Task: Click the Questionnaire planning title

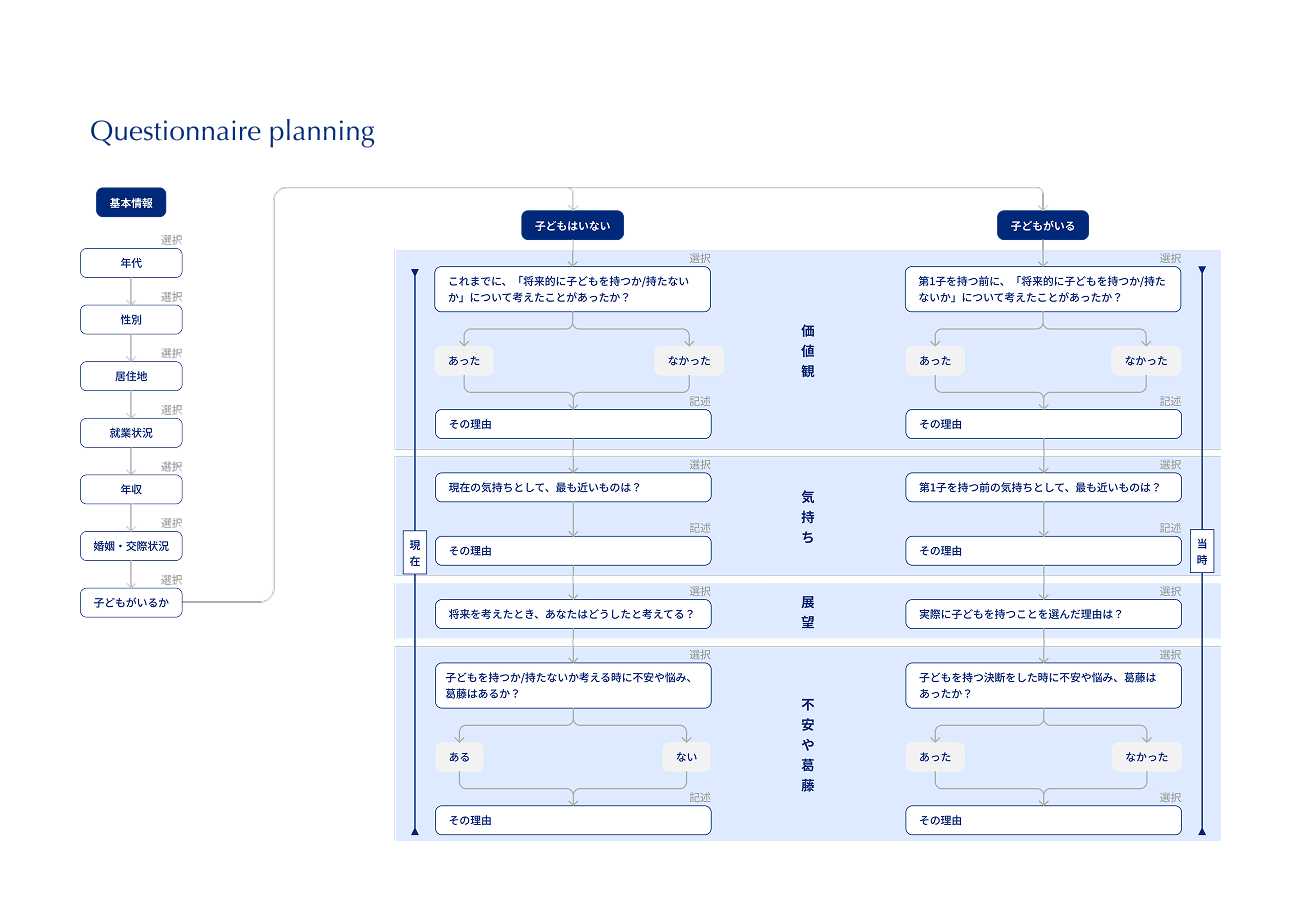Action: (x=232, y=132)
